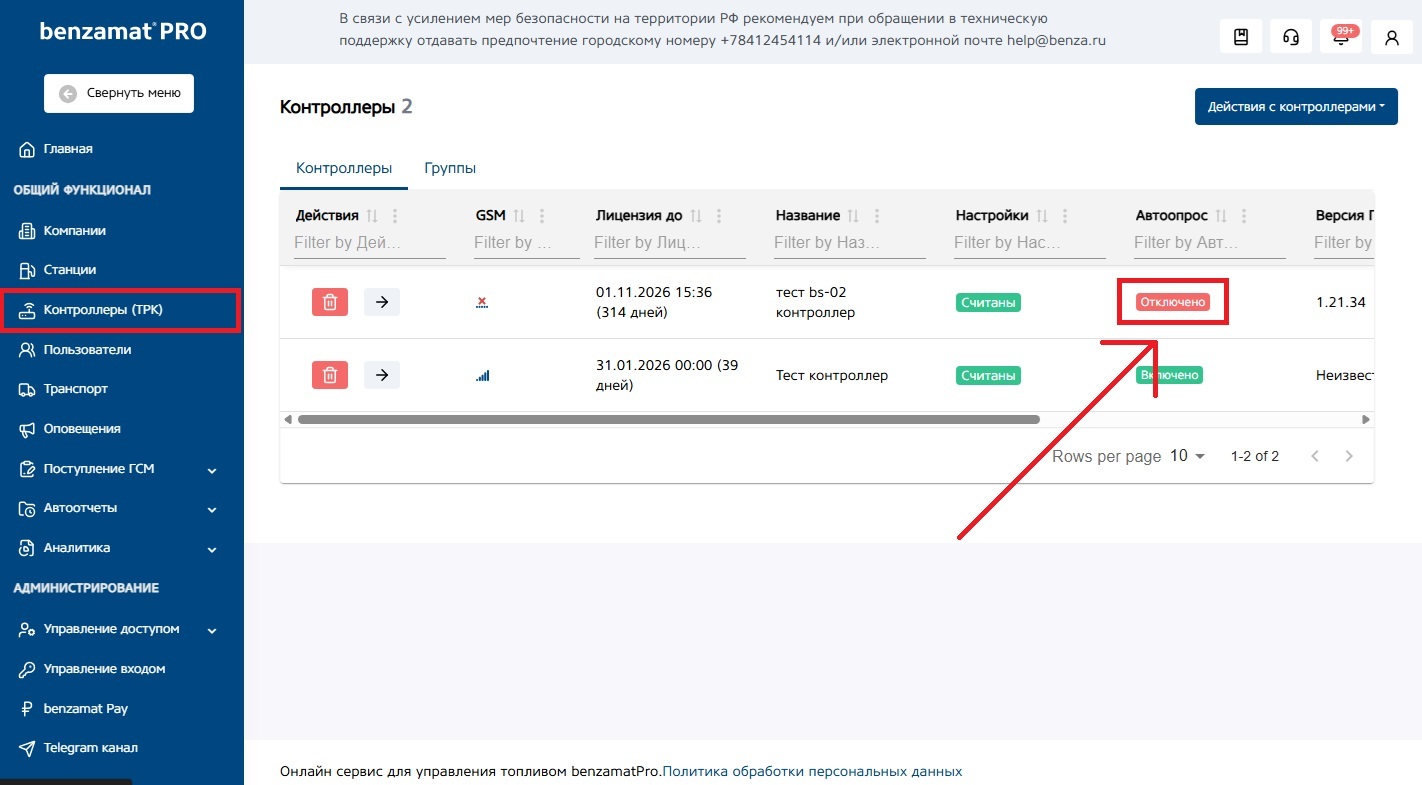Go to next table page
This screenshot has width=1422, height=785.
(1349, 456)
